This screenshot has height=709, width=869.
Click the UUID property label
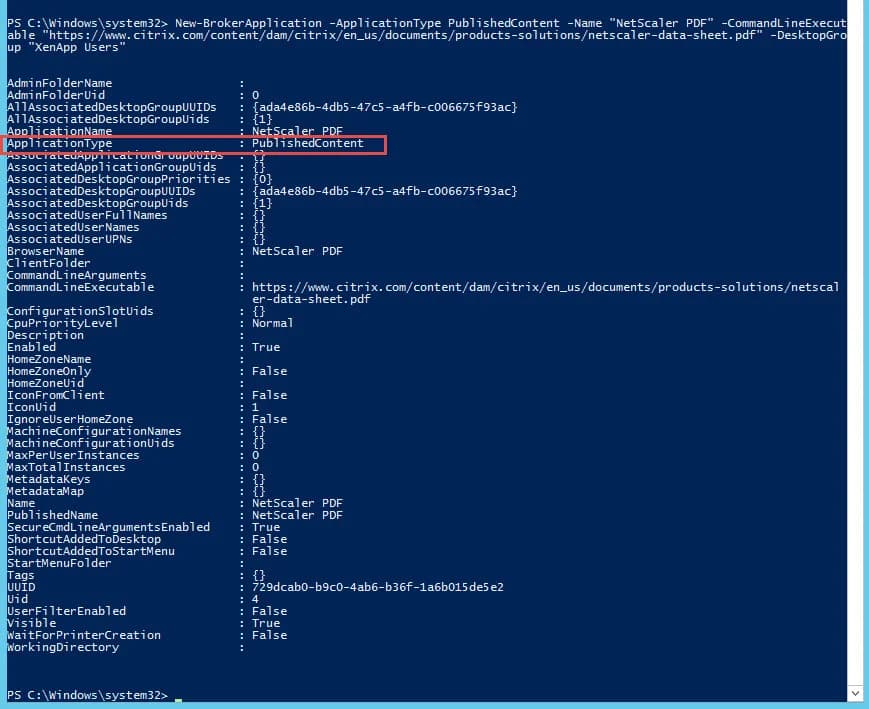coord(21,588)
